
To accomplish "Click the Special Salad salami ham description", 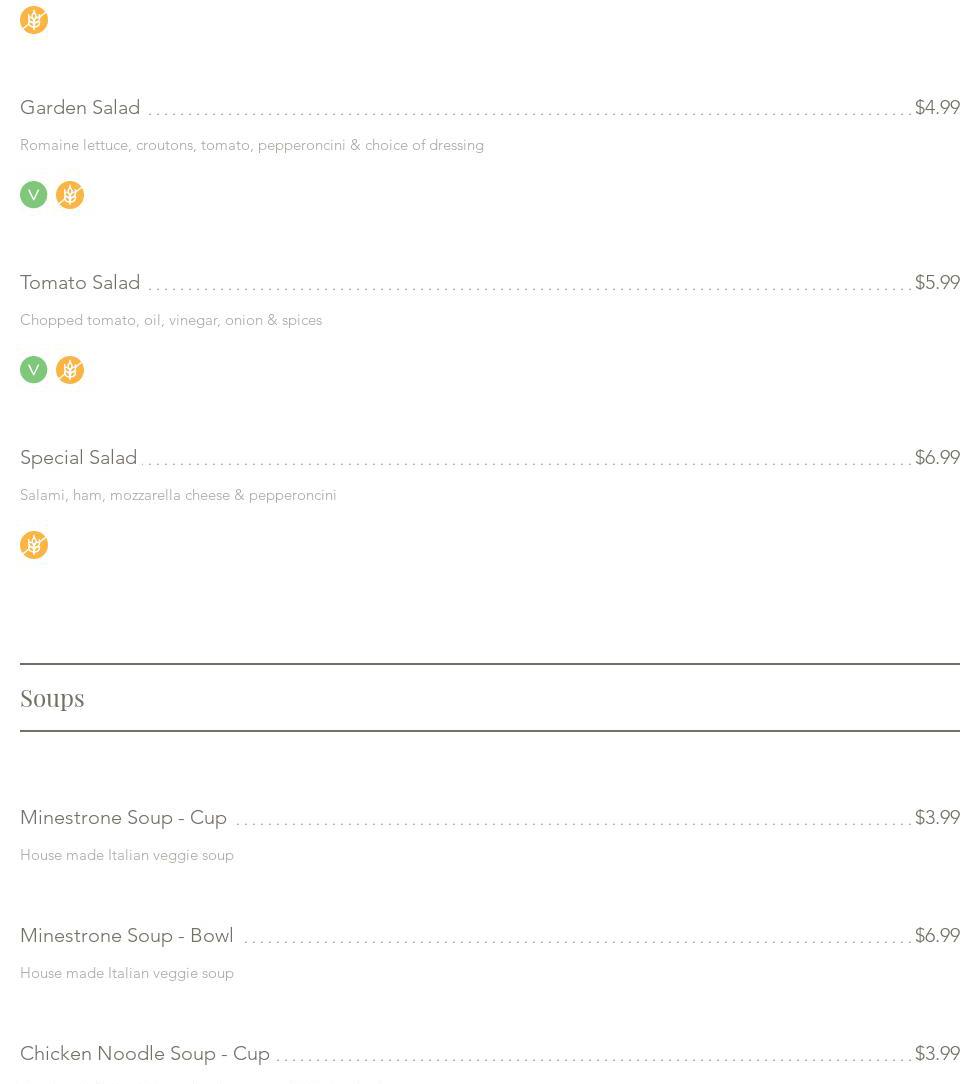I will pyautogui.click(x=178, y=496).
